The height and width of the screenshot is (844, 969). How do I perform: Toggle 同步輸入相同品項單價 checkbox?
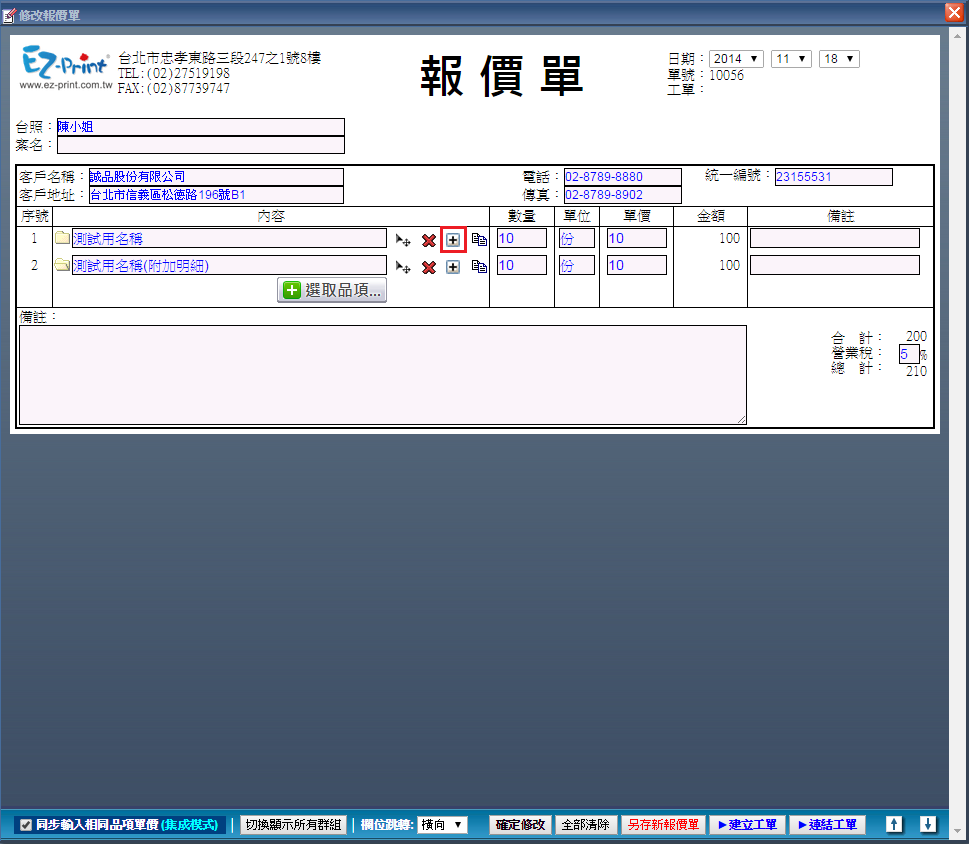point(26,826)
